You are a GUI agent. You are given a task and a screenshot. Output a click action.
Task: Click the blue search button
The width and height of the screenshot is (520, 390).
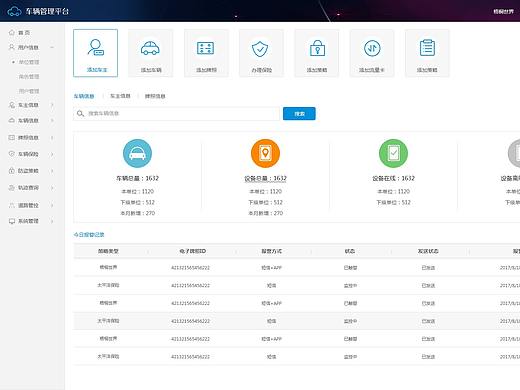[299, 114]
